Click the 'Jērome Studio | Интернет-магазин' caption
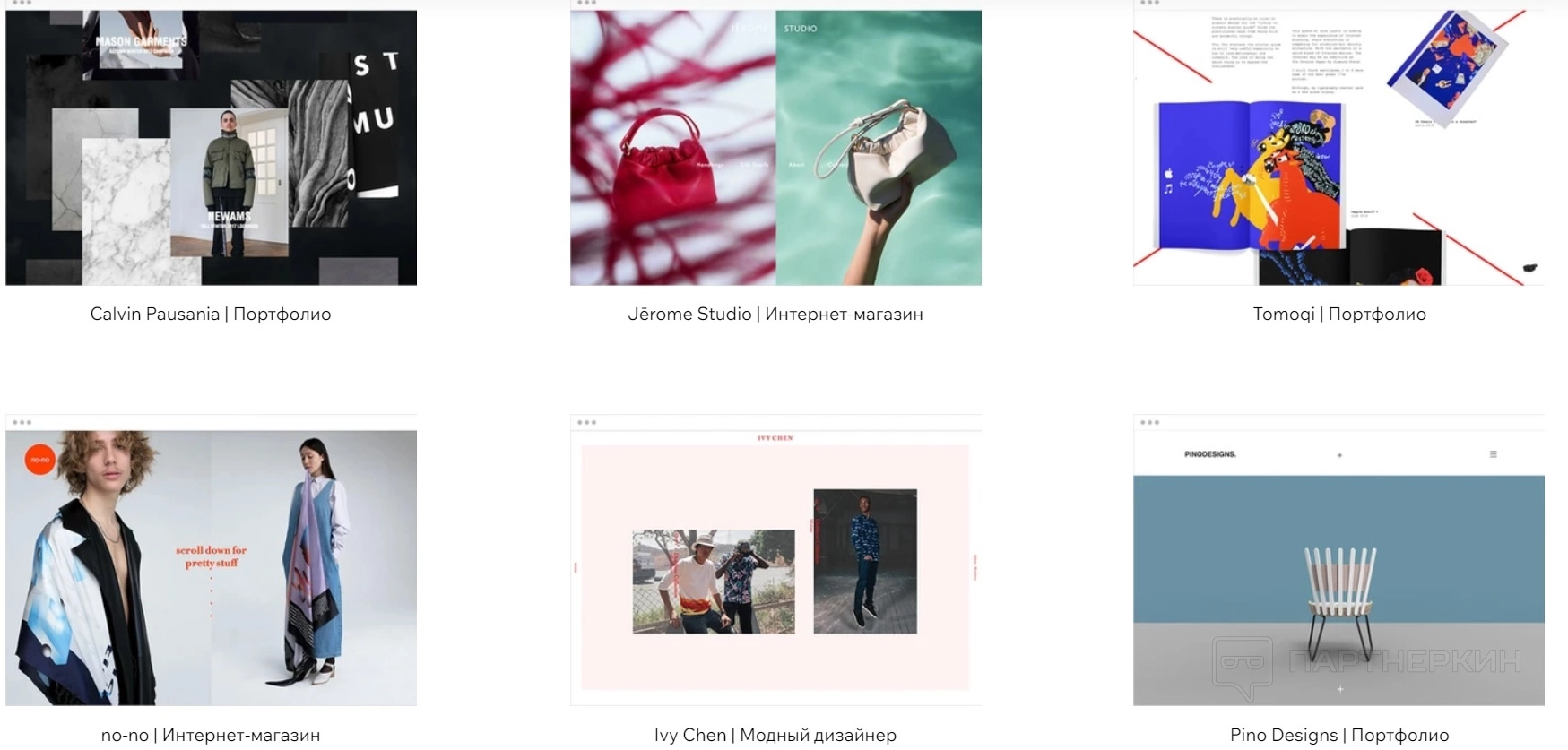The height and width of the screenshot is (750, 1568). tap(775, 314)
